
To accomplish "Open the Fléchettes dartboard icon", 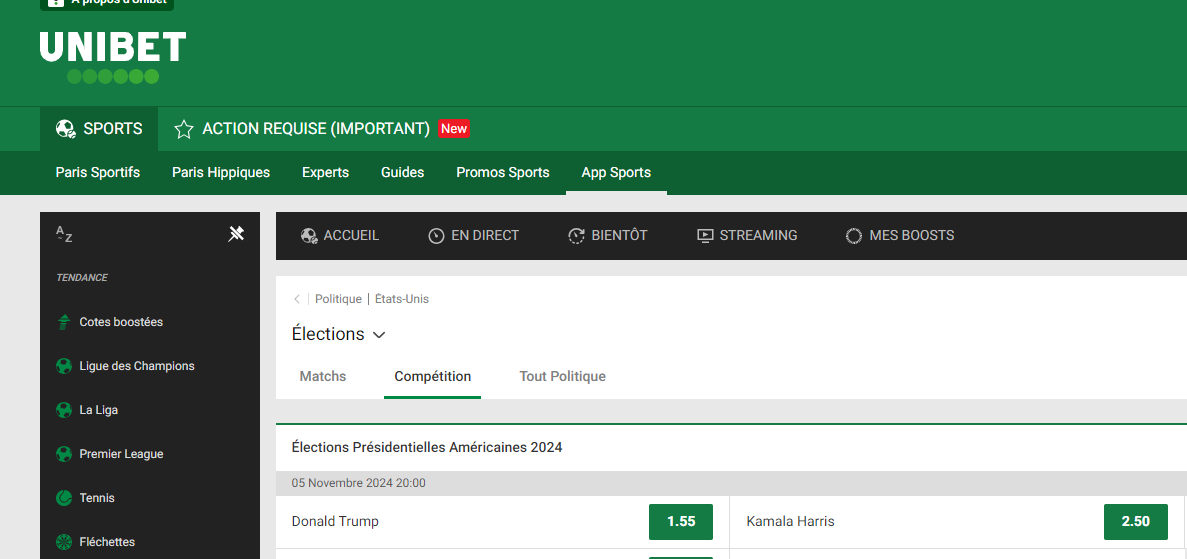I will point(64,542).
